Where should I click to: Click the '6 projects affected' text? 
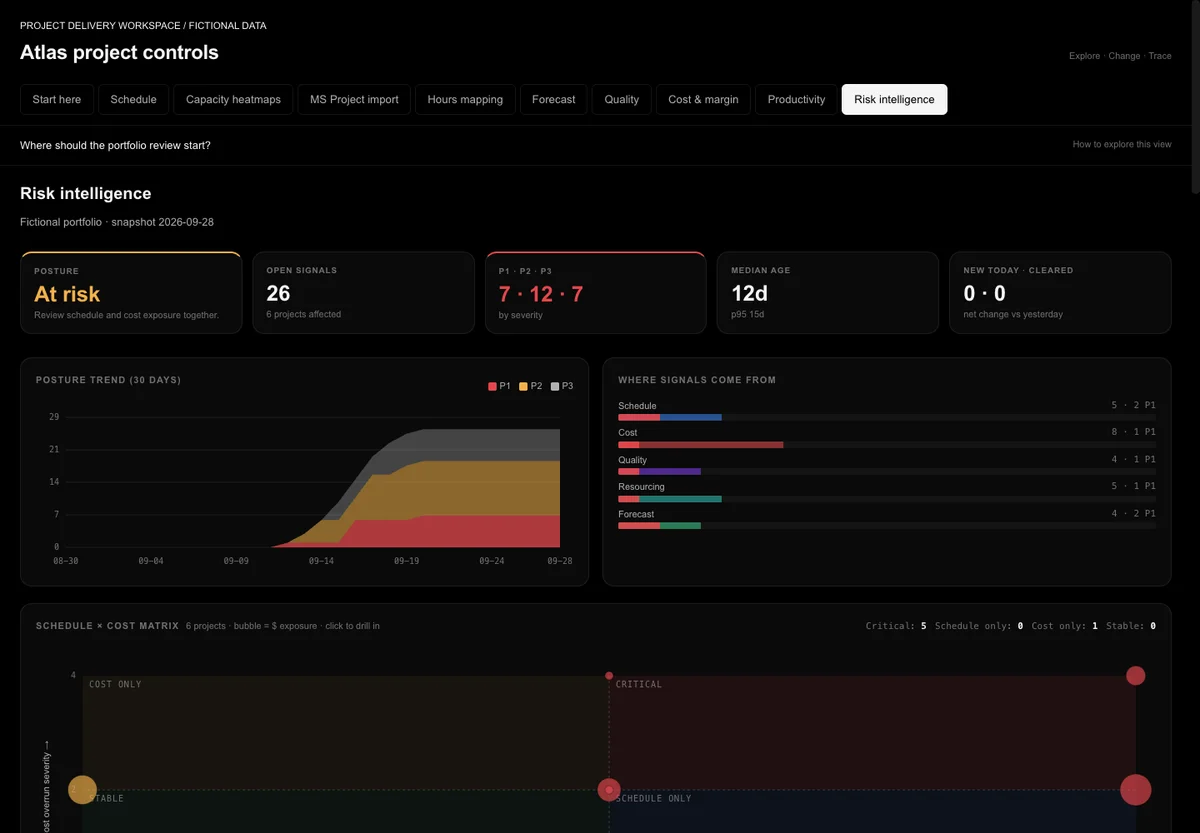303,315
